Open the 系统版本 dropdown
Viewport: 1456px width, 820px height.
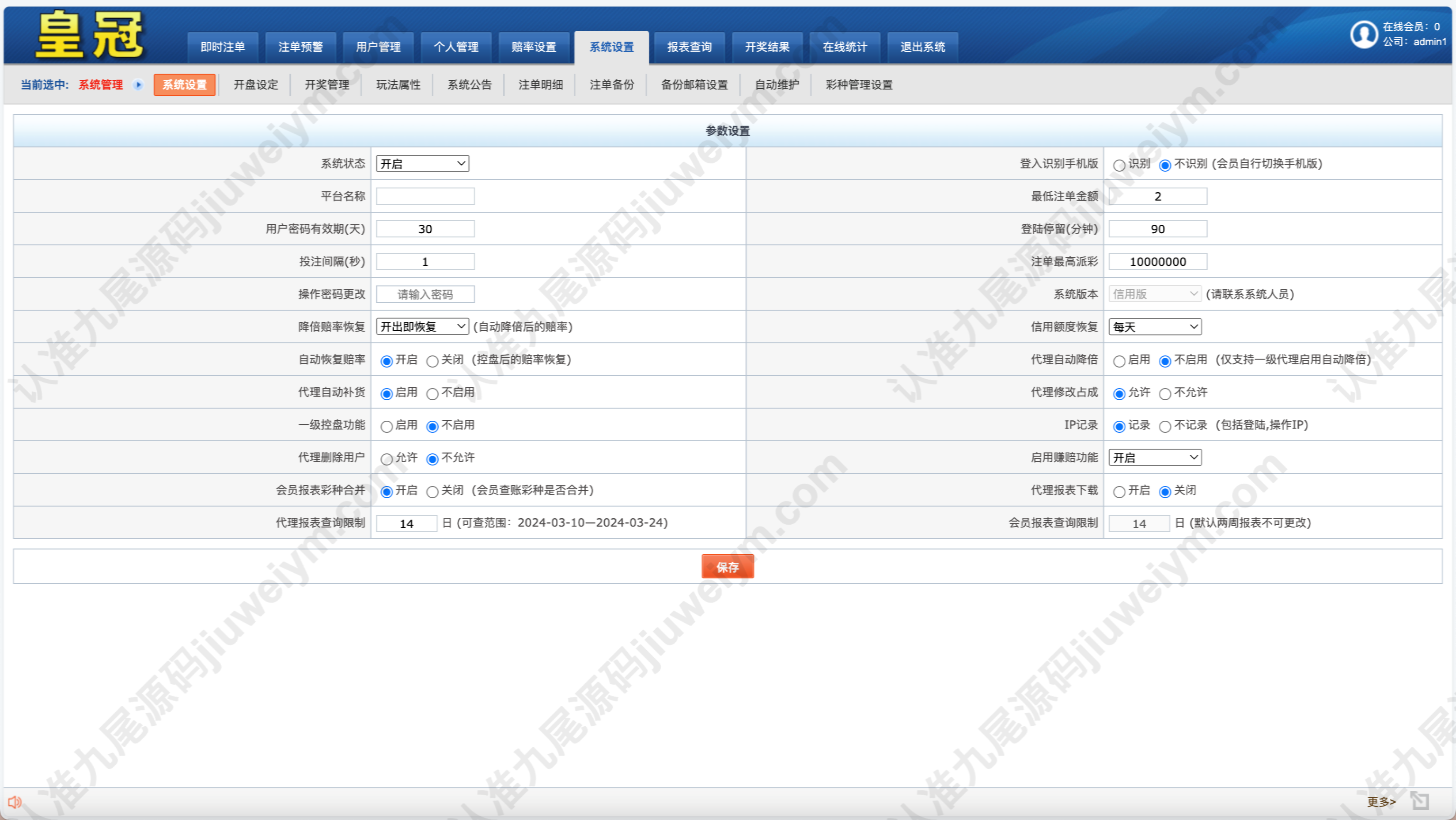click(x=1155, y=294)
